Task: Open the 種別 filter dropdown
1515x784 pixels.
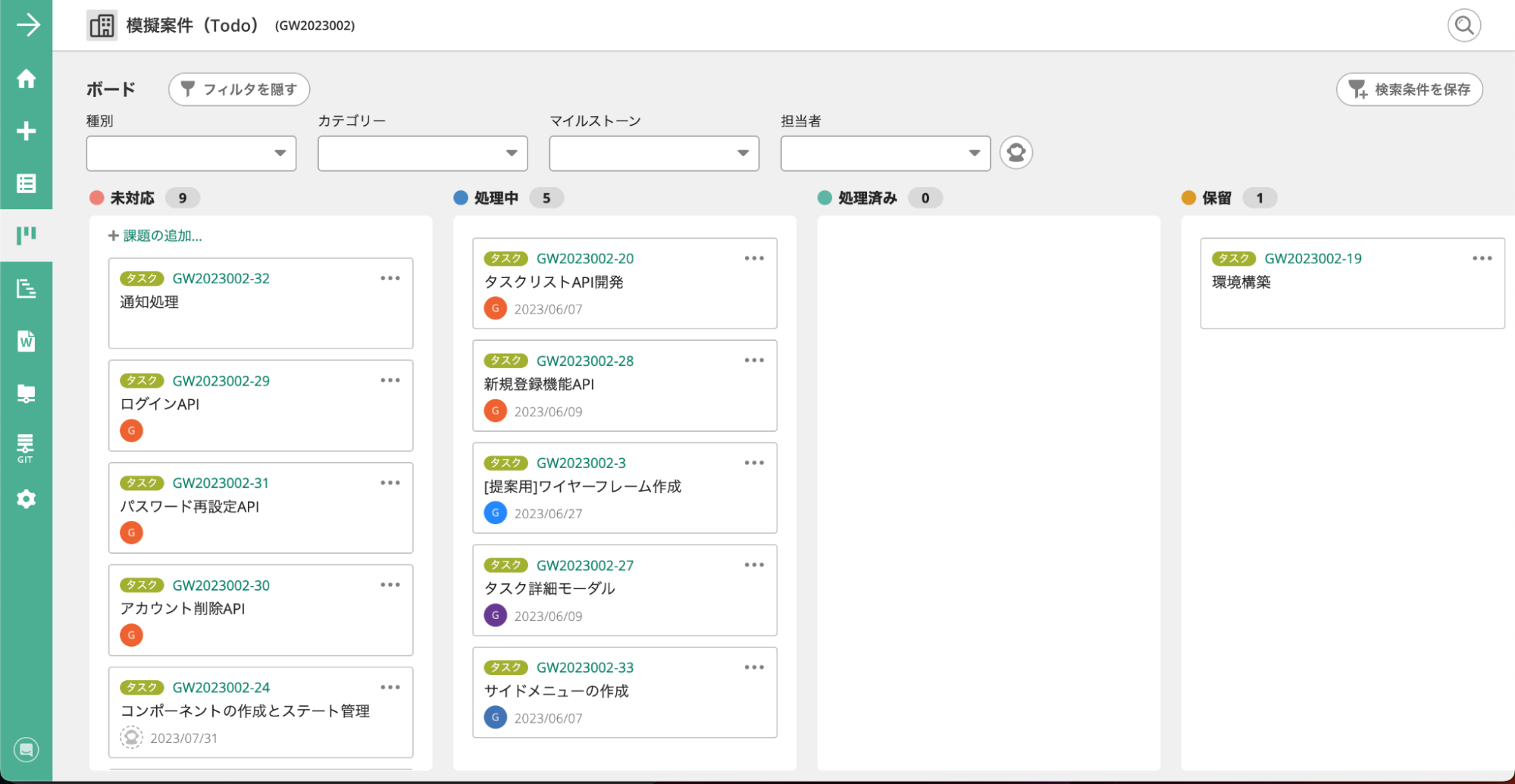Action: pos(190,153)
